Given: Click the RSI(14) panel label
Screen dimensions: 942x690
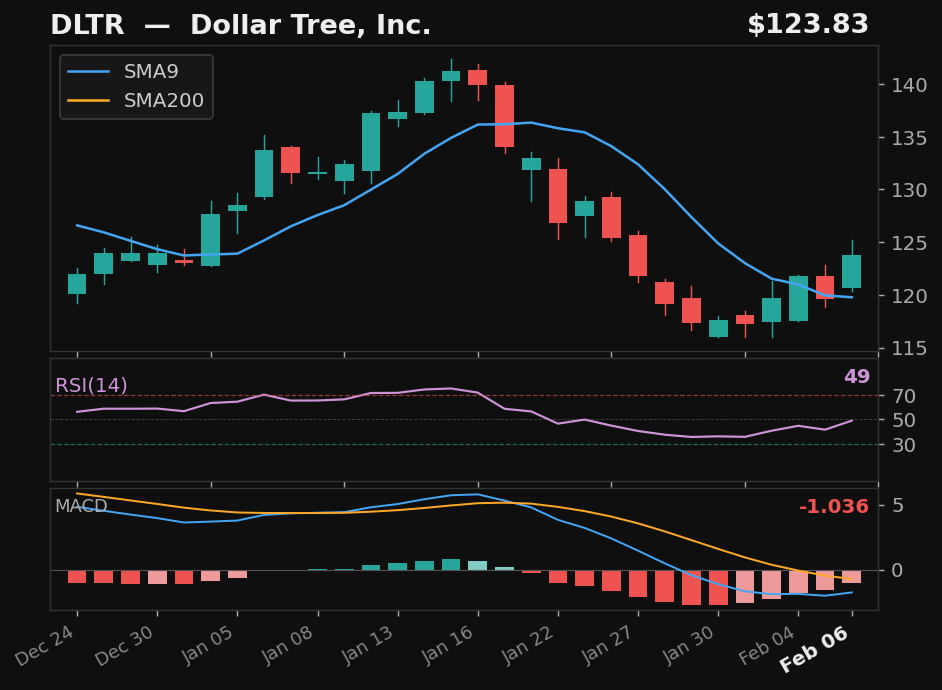Looking at the screenshot, I should (x=91, y=385).
